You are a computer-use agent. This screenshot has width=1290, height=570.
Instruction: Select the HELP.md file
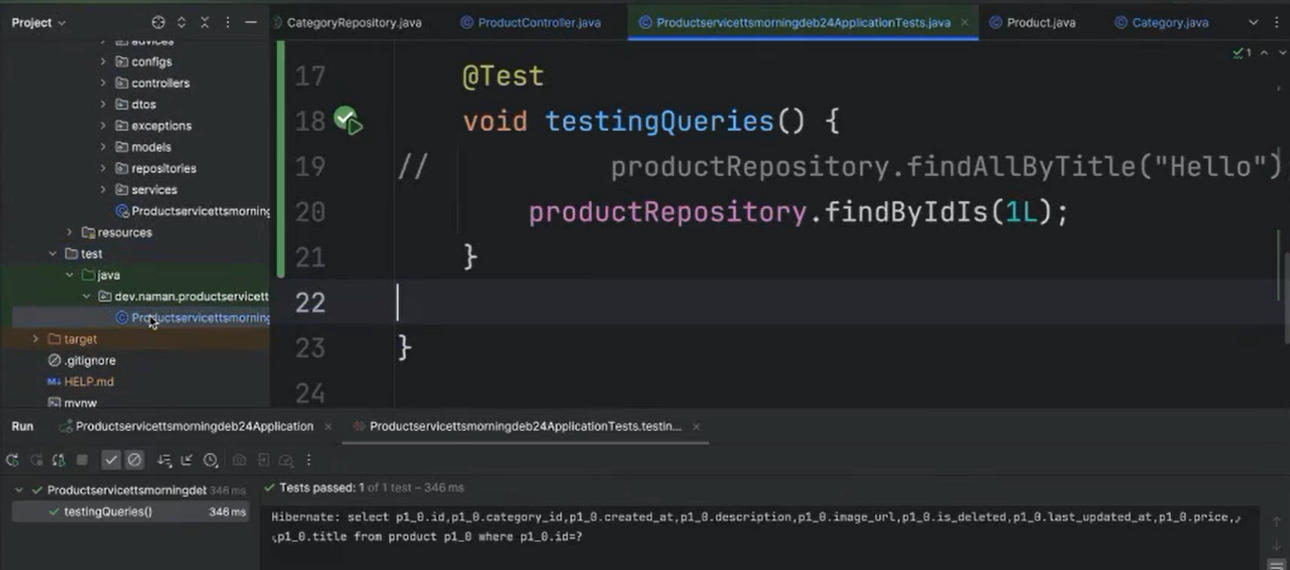80,382
